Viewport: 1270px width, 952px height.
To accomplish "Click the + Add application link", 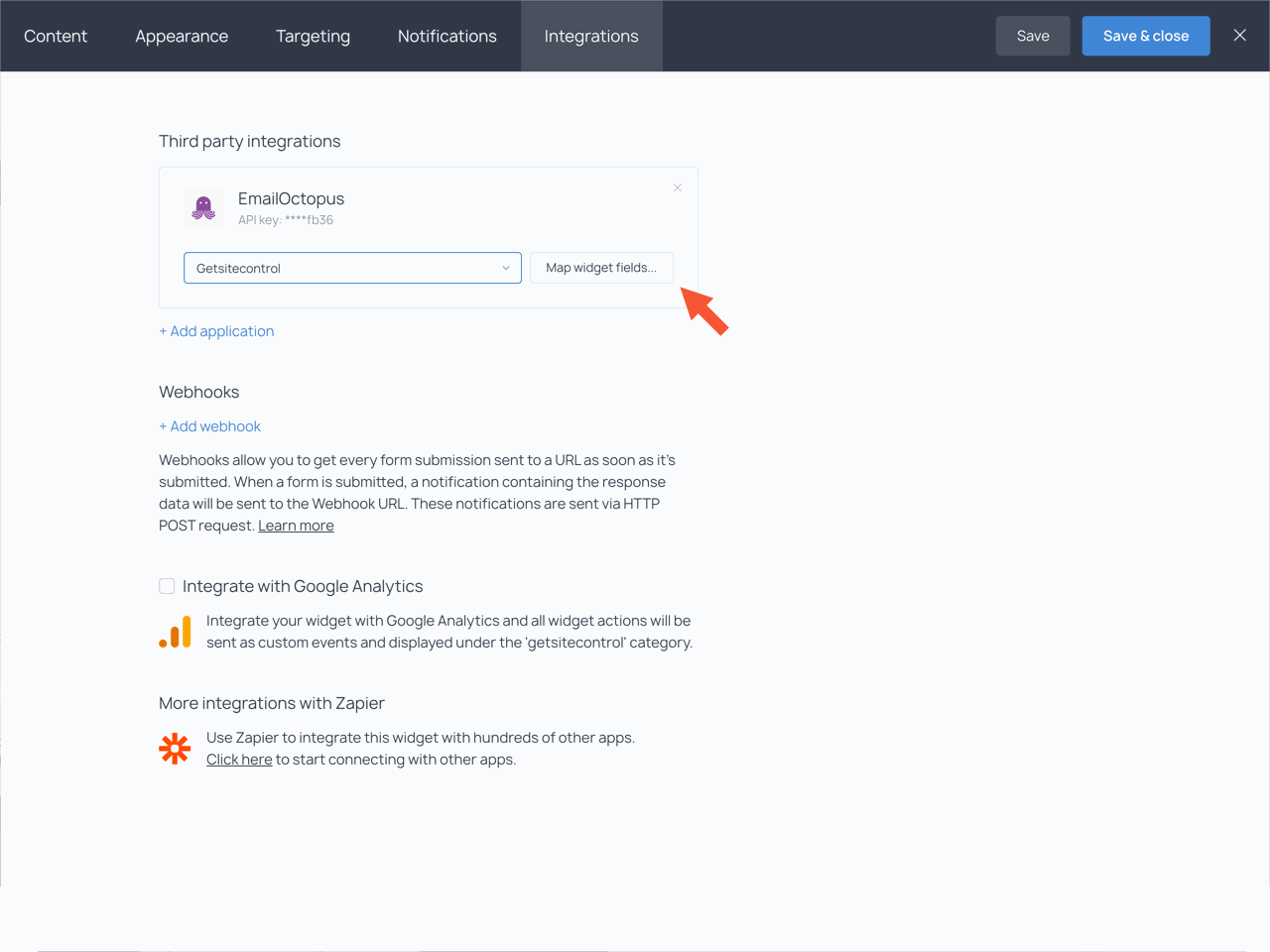I will [x=216, y=331].
